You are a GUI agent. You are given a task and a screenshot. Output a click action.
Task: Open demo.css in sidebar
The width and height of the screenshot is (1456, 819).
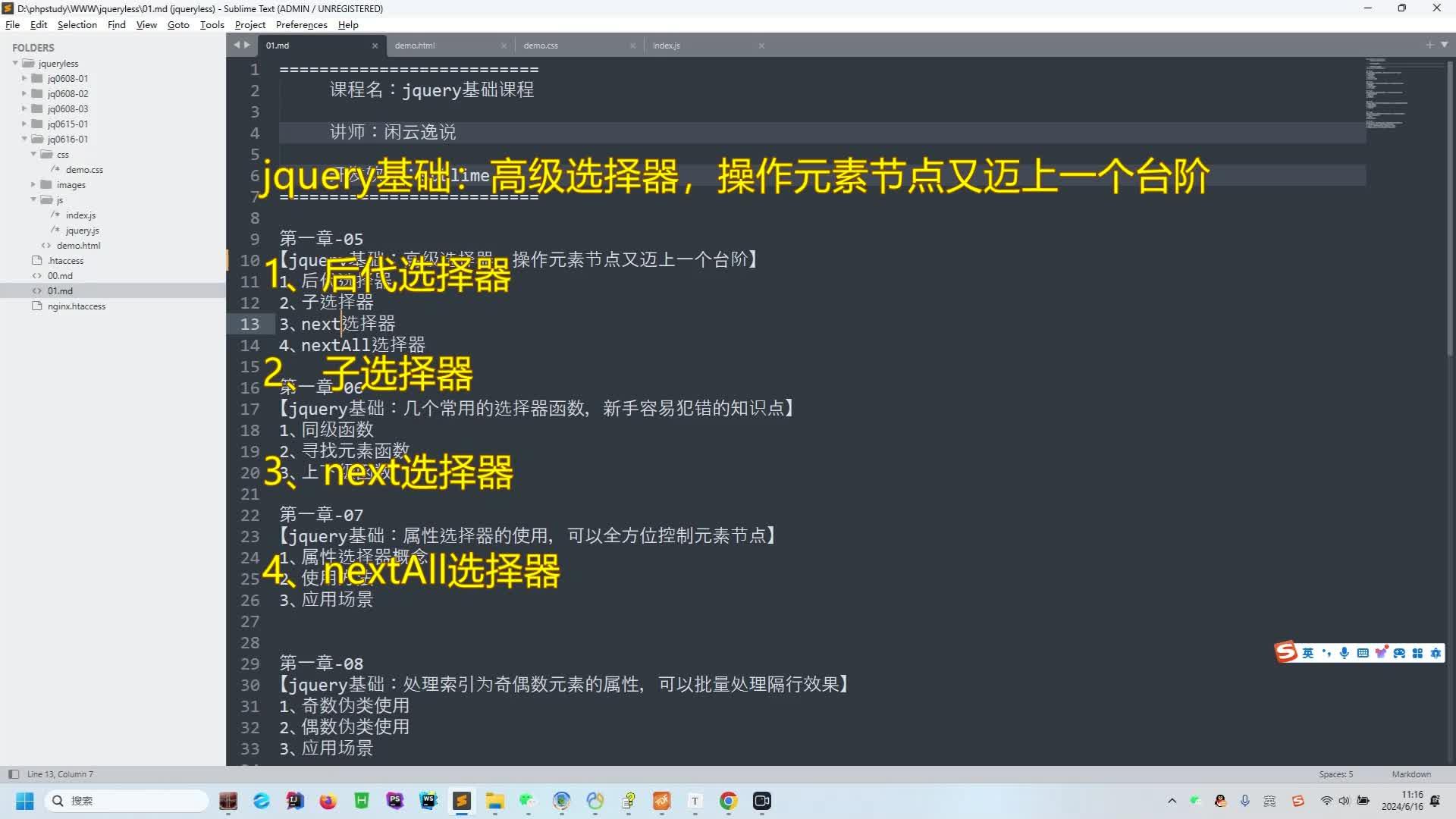click(84, 170)
